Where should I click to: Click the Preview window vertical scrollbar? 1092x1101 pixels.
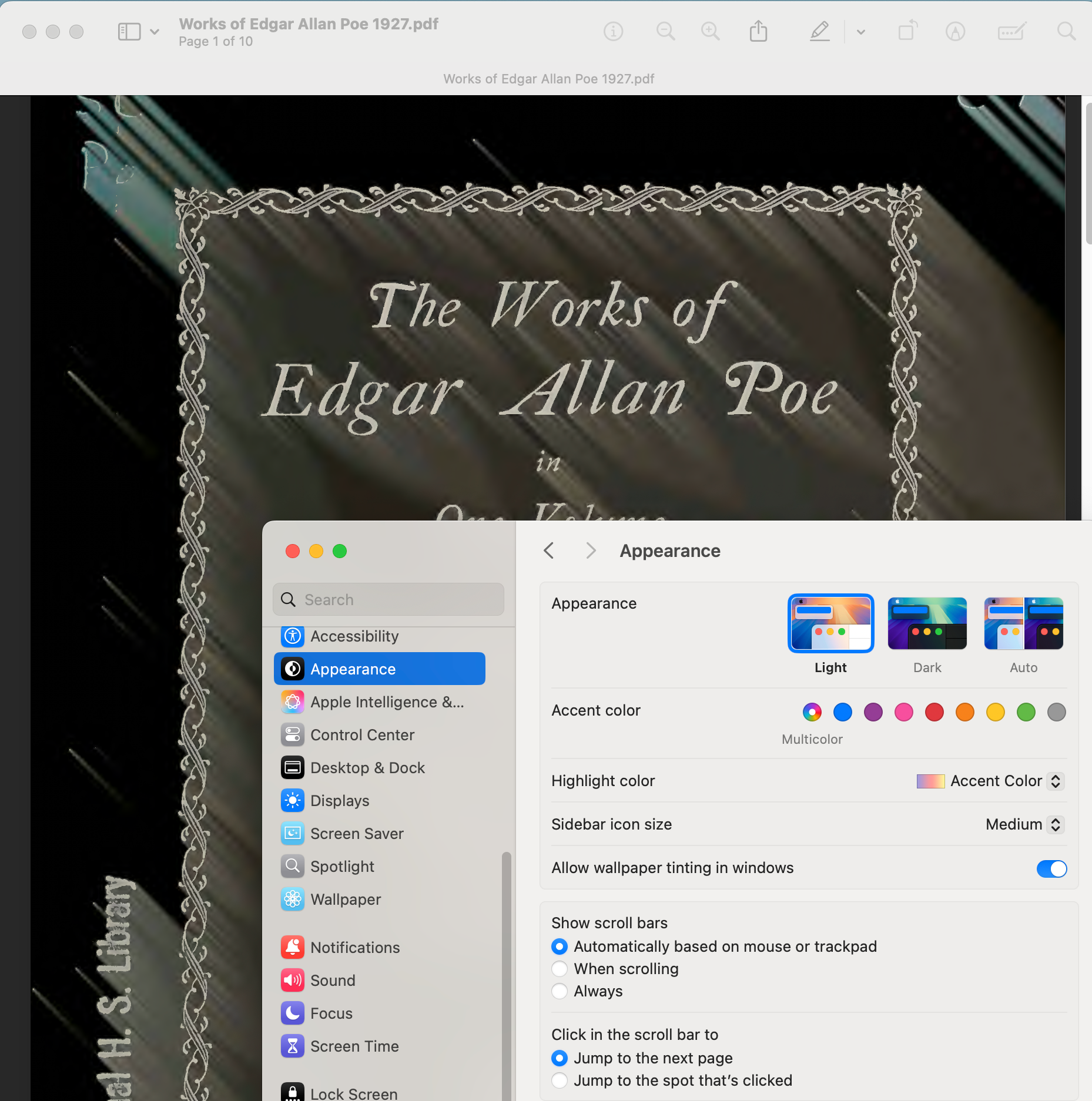pos(1088,173)
